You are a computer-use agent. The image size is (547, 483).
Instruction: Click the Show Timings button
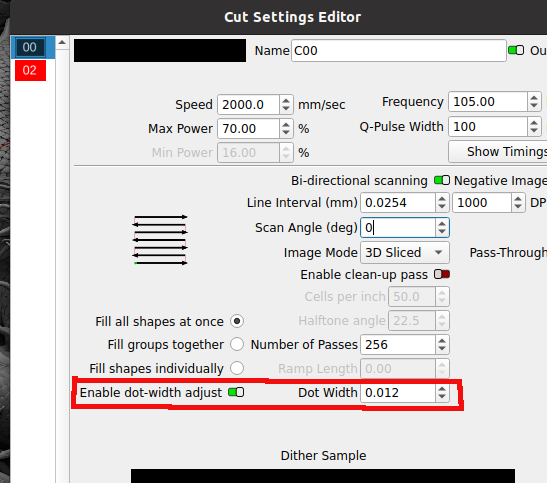point(498,152)
